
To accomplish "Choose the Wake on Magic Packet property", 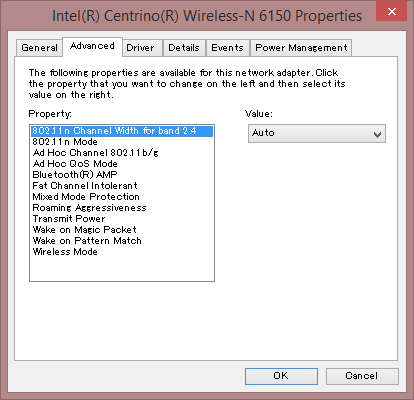I will tap(122, 230).
